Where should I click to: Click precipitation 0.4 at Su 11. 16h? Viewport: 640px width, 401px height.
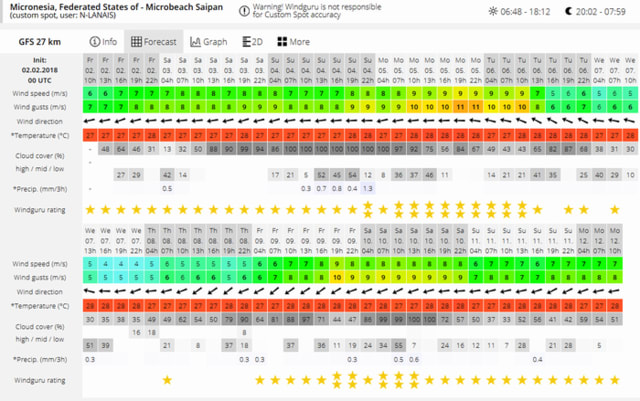point(537,359)
